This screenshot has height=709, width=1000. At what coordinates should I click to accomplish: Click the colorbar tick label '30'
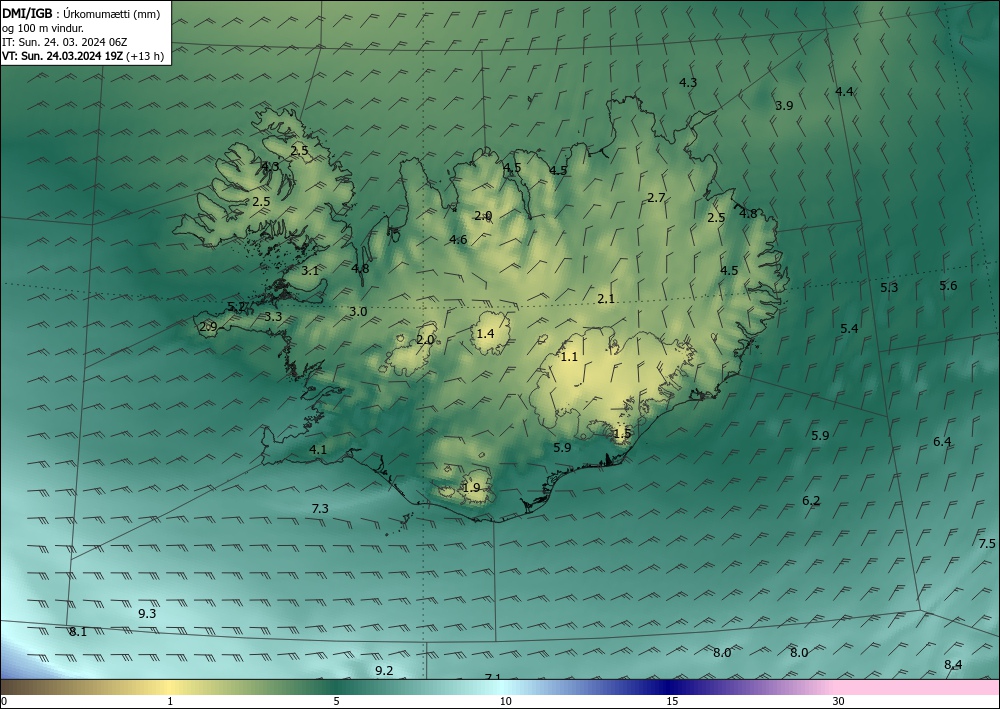coord(839,702)
